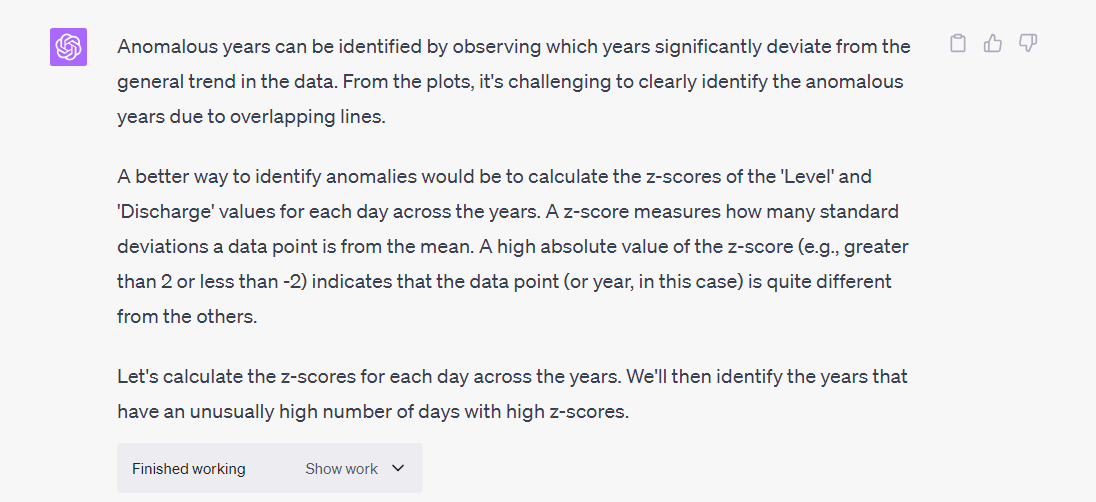Screen dimensions: 1096x502
Task: Click the ChatGPT logo avatar
Action: [x=69, y=47]
